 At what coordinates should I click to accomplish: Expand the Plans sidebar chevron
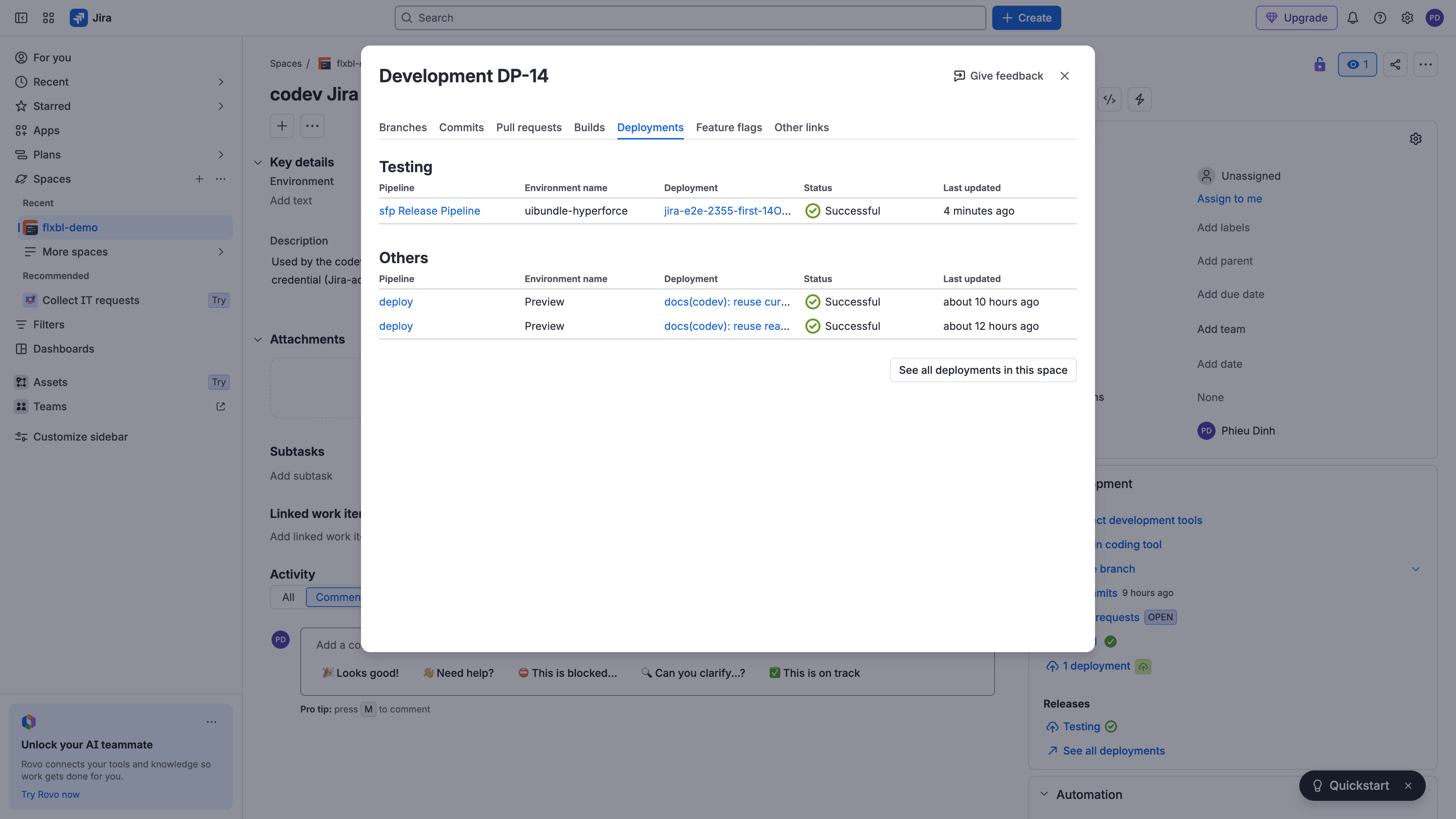coord(220,155)
